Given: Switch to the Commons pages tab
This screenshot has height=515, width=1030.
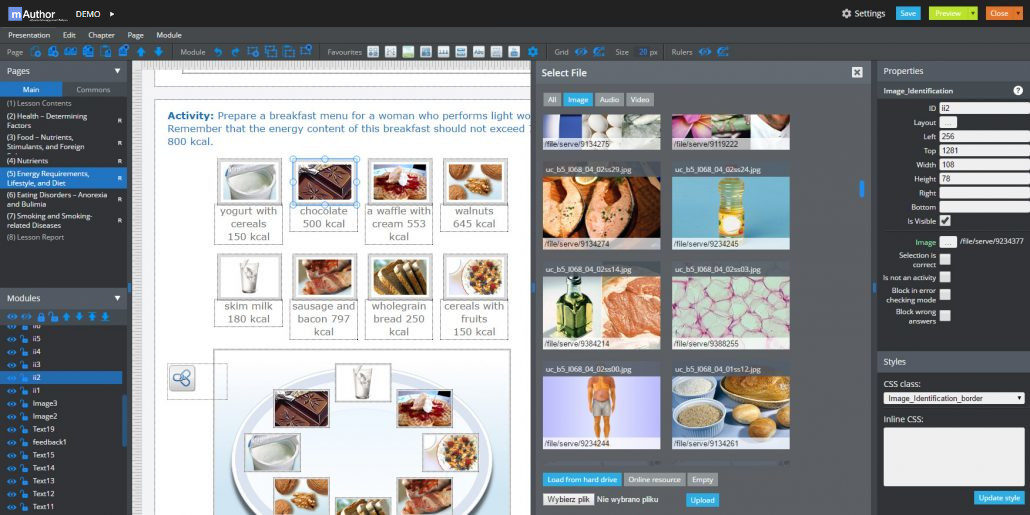Looking at the screenshot, I should [x=93, y=89].
